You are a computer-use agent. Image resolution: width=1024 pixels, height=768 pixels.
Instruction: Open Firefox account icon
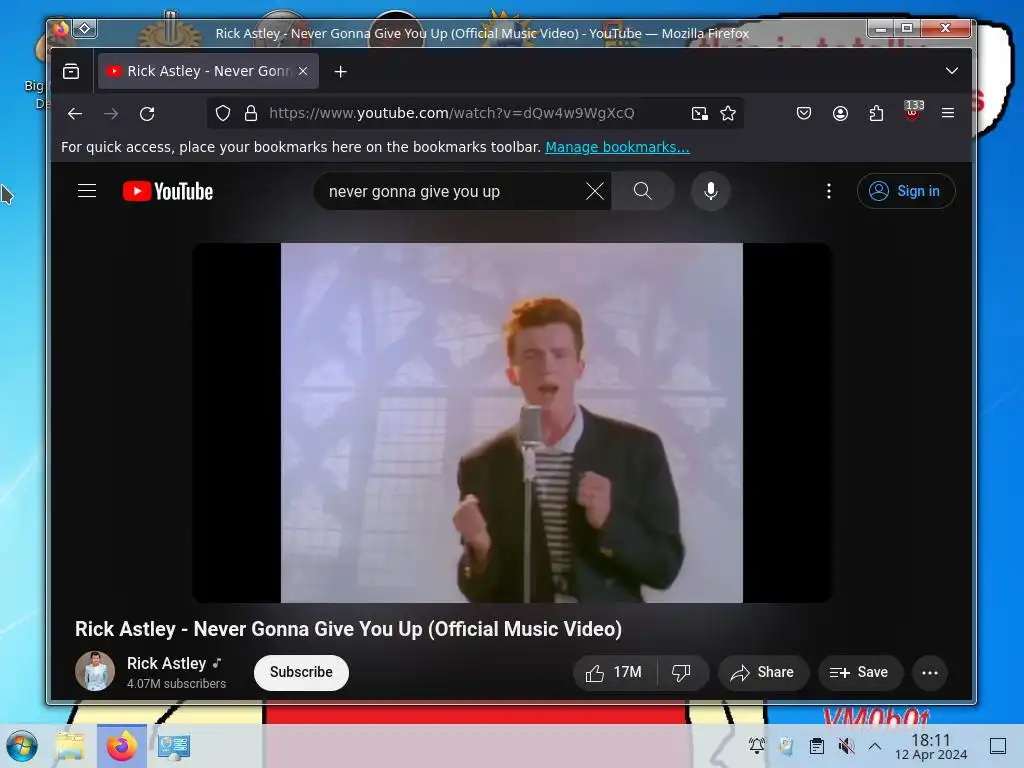pyautogui.click(x=840, y=113)
